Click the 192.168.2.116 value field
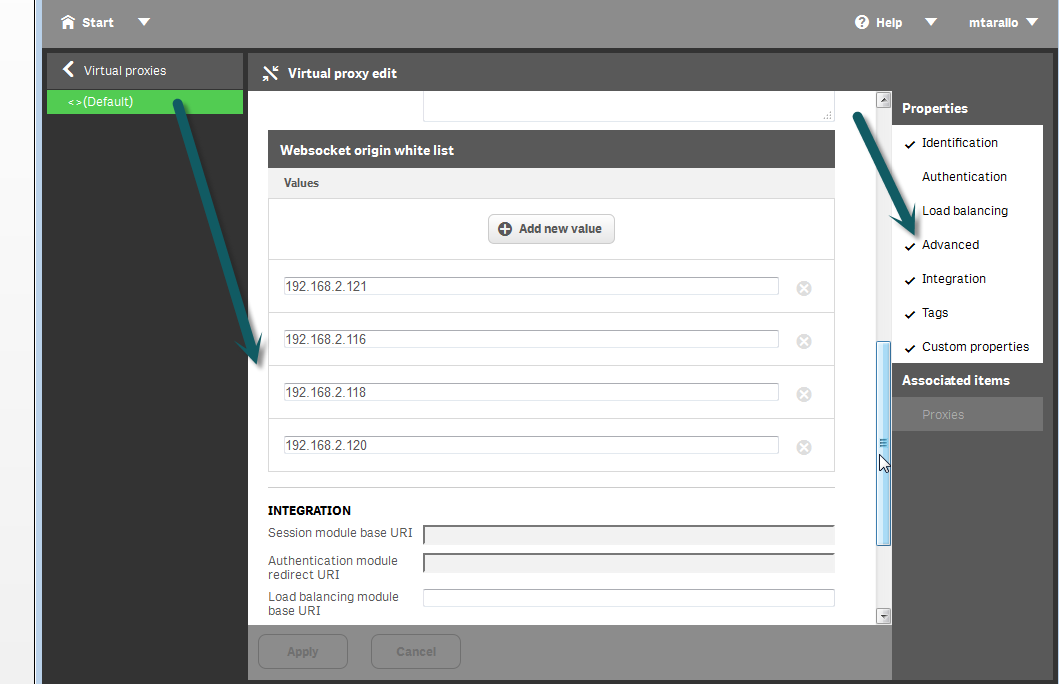This screenshot has height=684, width=1059. pyautogui.click(x=531, y=339)
